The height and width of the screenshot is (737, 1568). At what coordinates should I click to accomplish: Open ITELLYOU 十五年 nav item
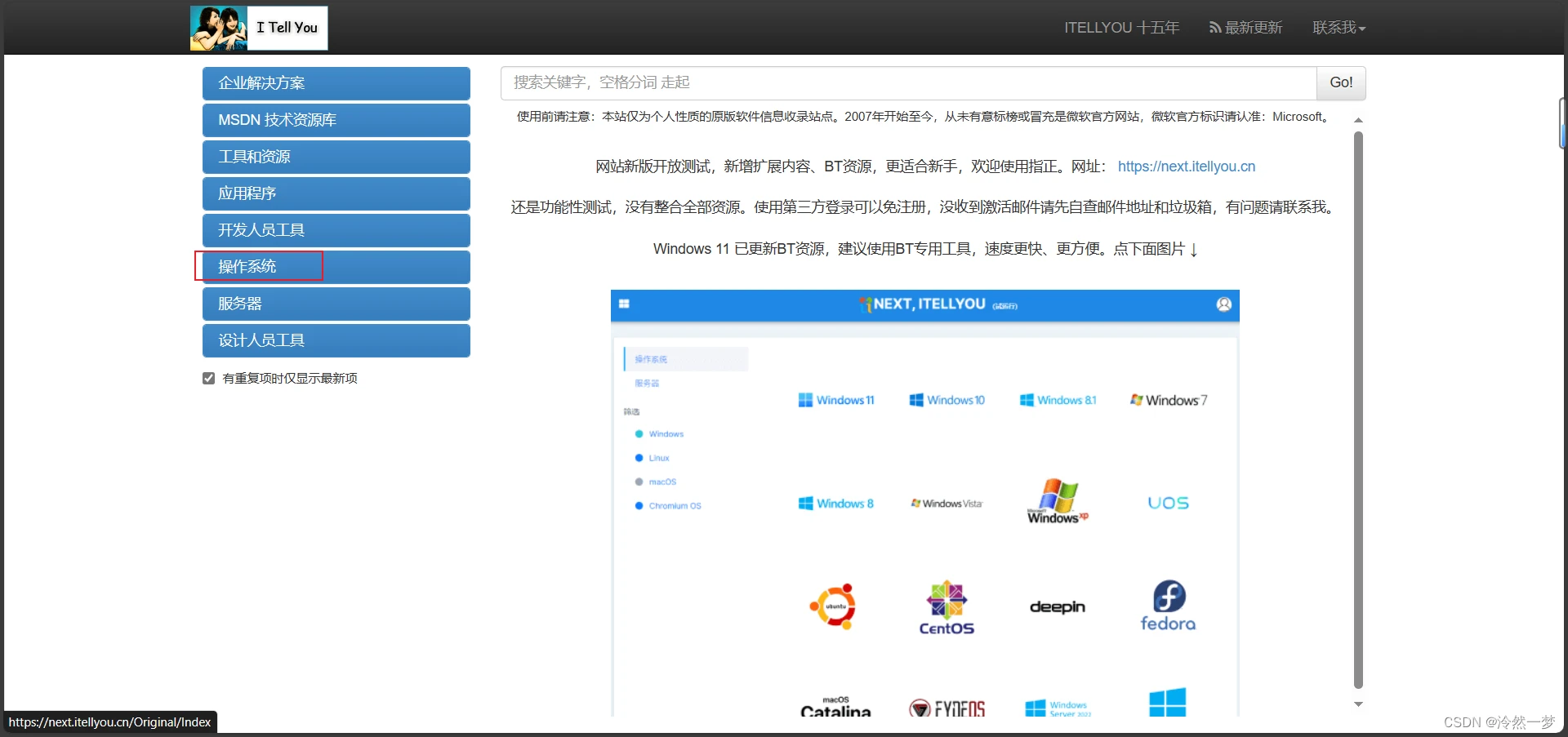(1121, 28)
